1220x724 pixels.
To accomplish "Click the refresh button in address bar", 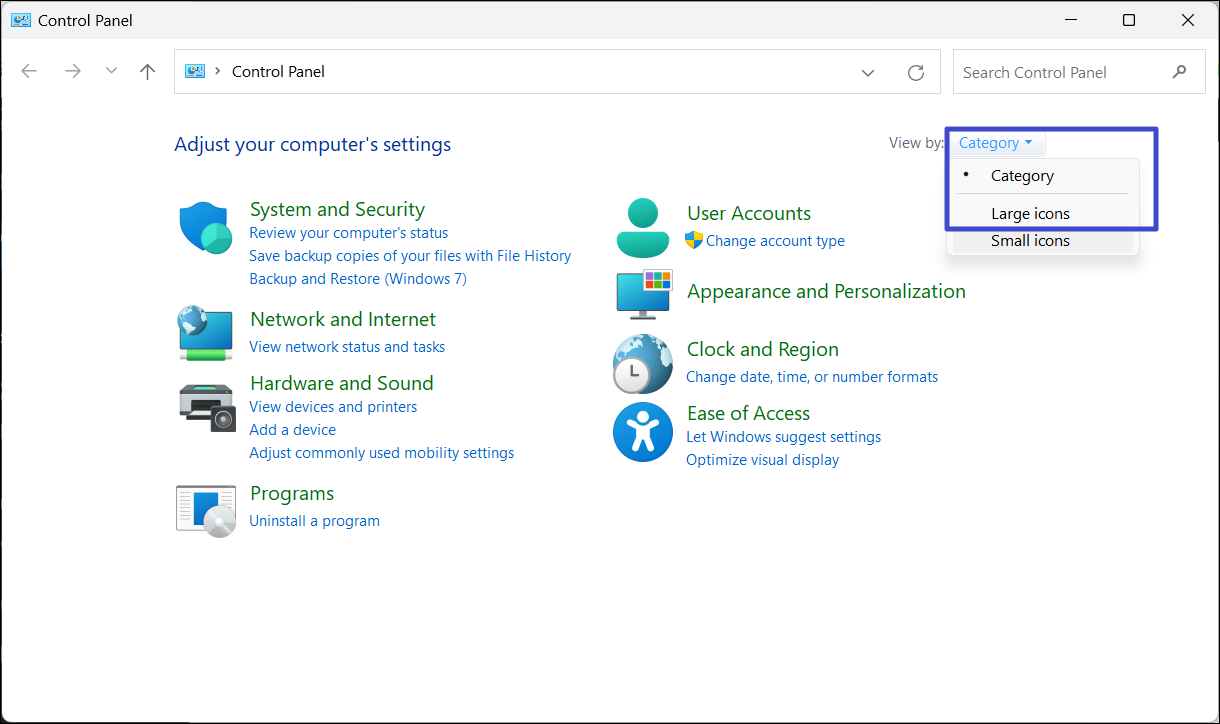I will 915,72.
